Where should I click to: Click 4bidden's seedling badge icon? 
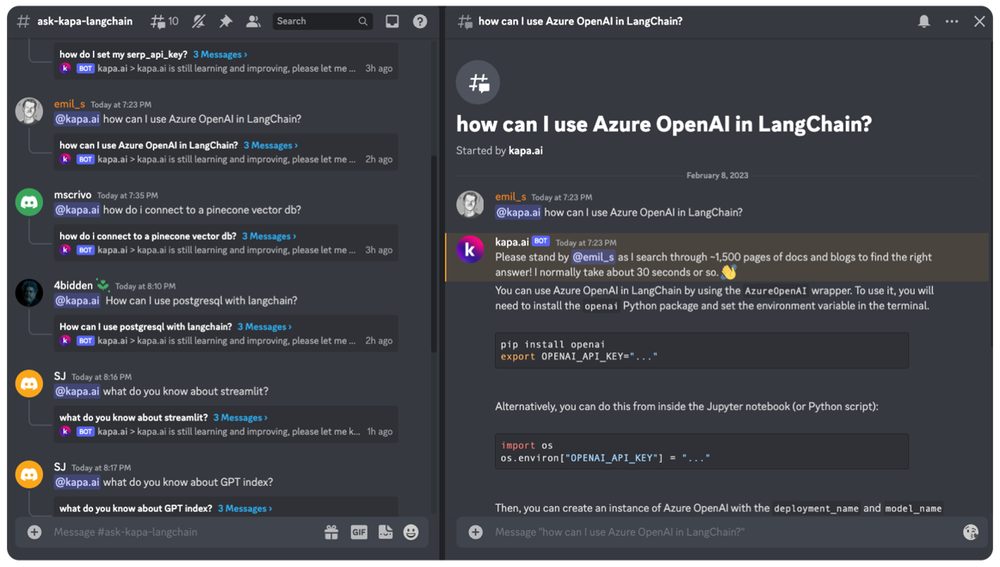pyautogui.click(x=103, y=285)
